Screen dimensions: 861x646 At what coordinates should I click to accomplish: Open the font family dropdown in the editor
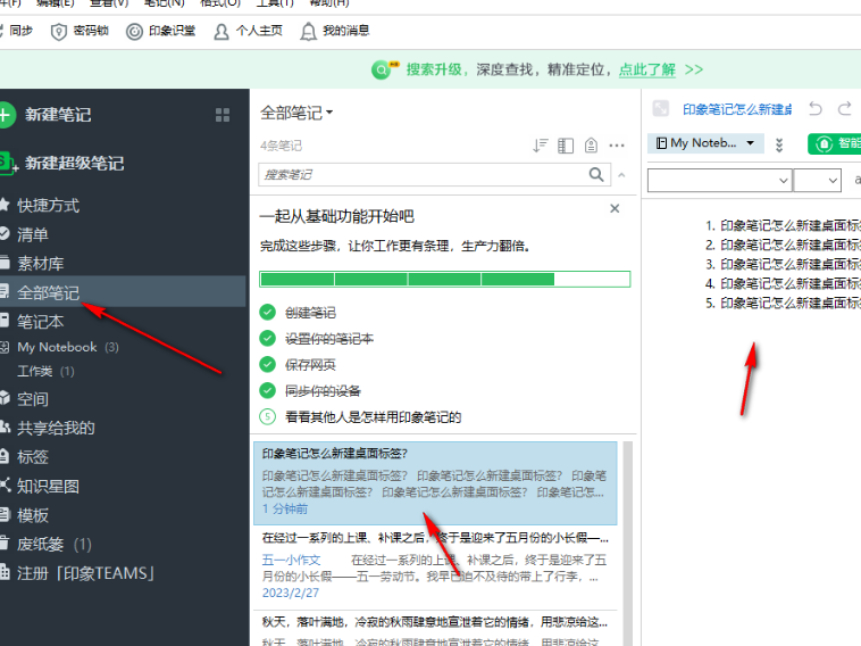click(720, 180)
